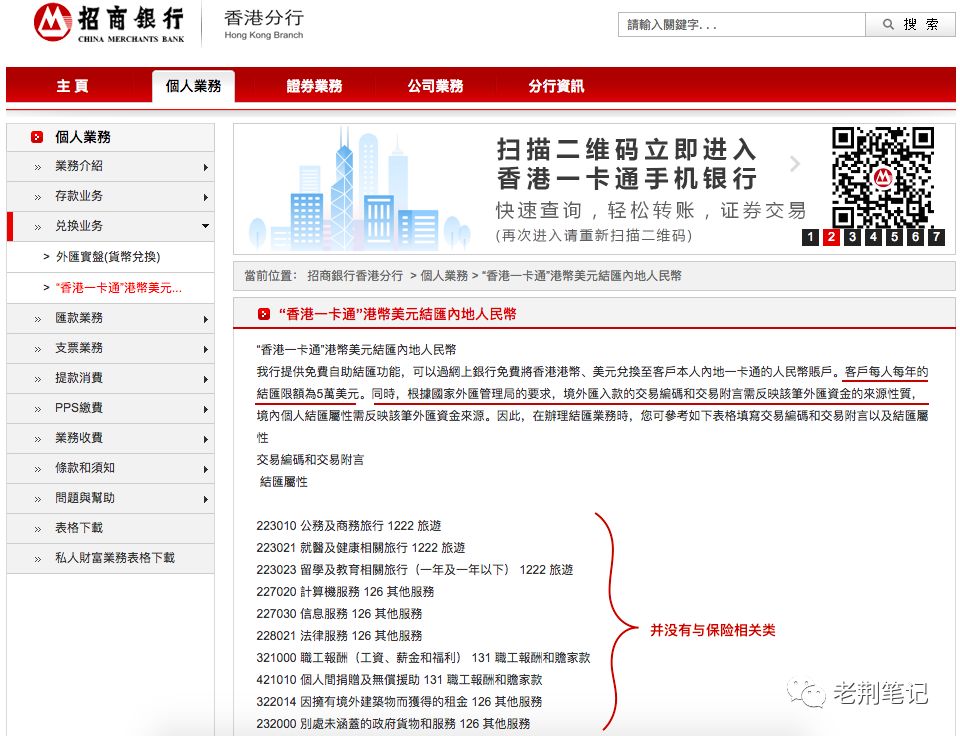Select banner slide number 3
The width and height of the screenshot is (960, 736).
[x=851, y=237]
